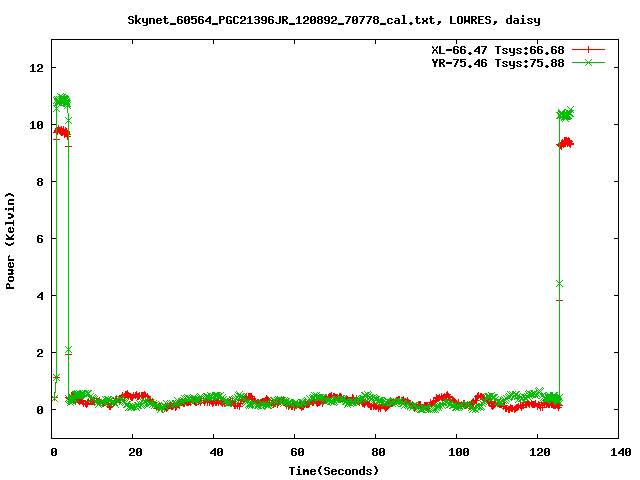This screenshot has width=640, height=480.
Task: Click the x-axis tick label 100
Action: tap(459, 452)
